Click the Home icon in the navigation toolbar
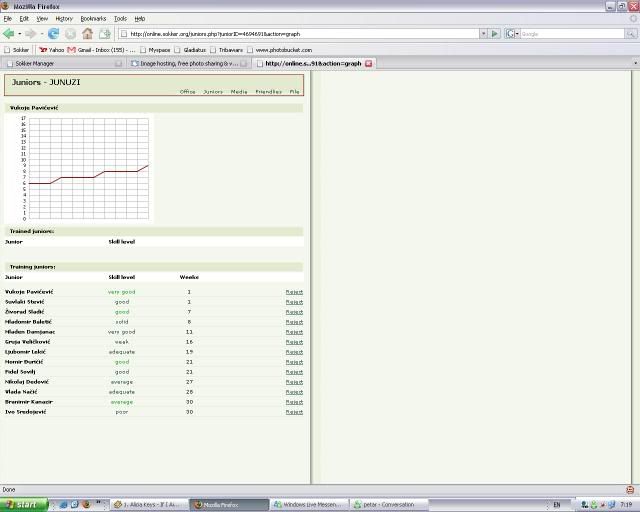The image size is (640, 512). point(87,33)
